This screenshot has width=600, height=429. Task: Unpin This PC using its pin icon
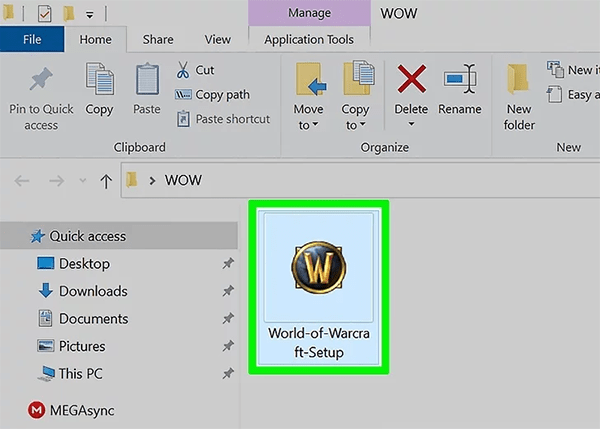pyautogui.click(x=228, y=373)
